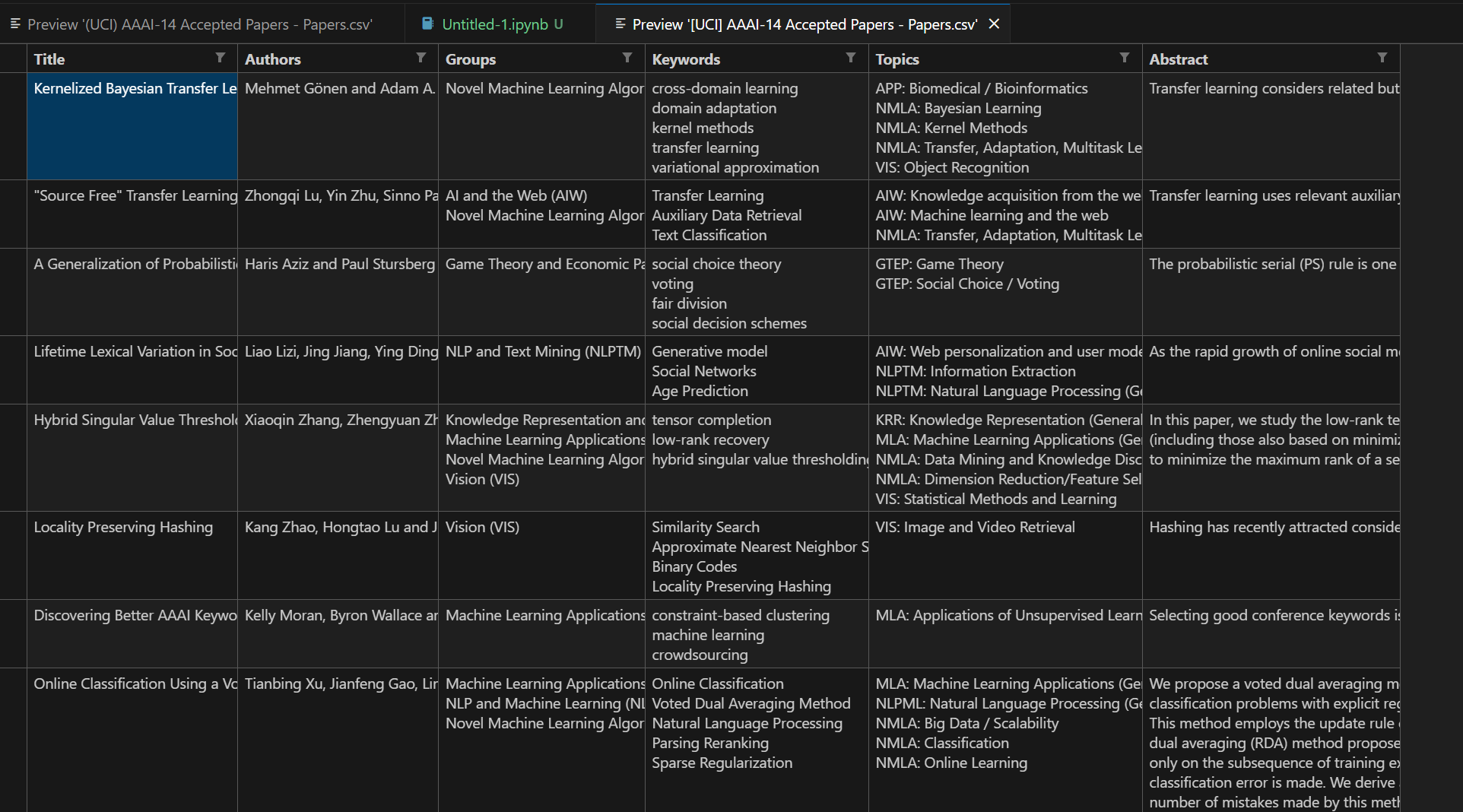Click keyword 'Binary Codes'

coord(694,566)
